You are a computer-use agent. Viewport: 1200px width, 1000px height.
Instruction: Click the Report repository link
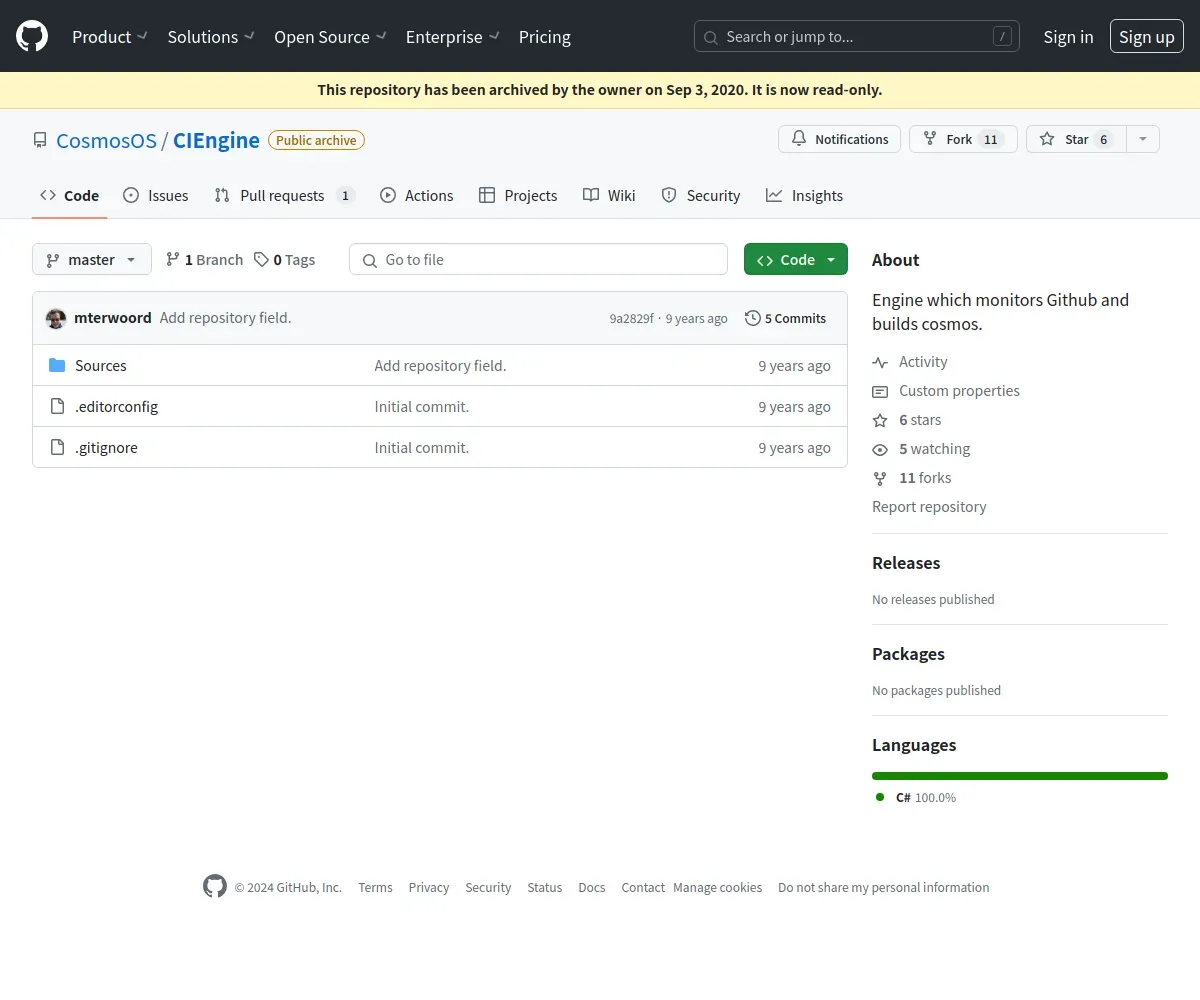click(929, 506)
